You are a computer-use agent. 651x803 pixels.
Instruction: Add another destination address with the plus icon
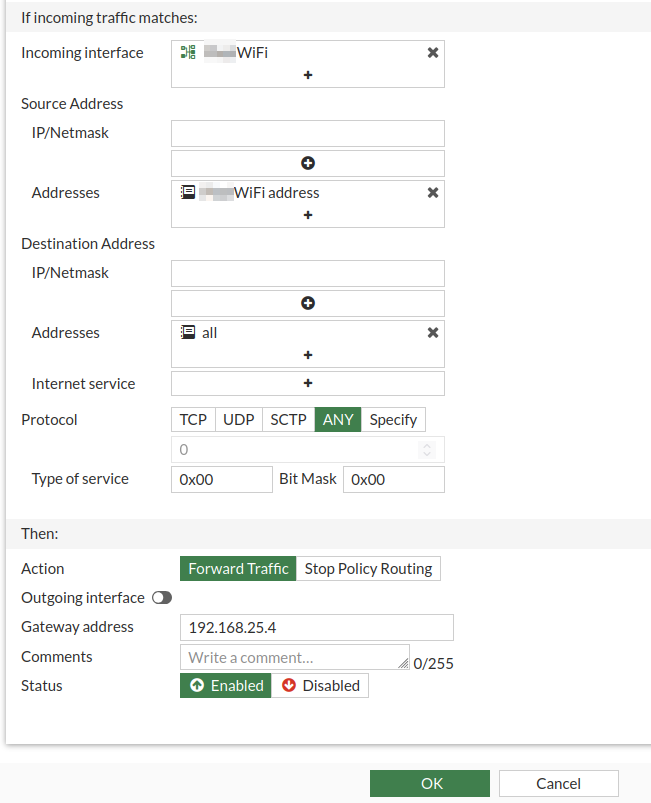(307, 355)
